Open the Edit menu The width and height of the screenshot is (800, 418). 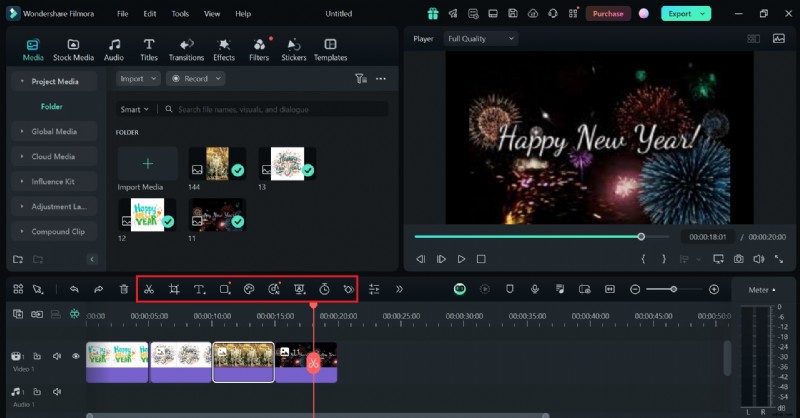(x=149, y=14)
